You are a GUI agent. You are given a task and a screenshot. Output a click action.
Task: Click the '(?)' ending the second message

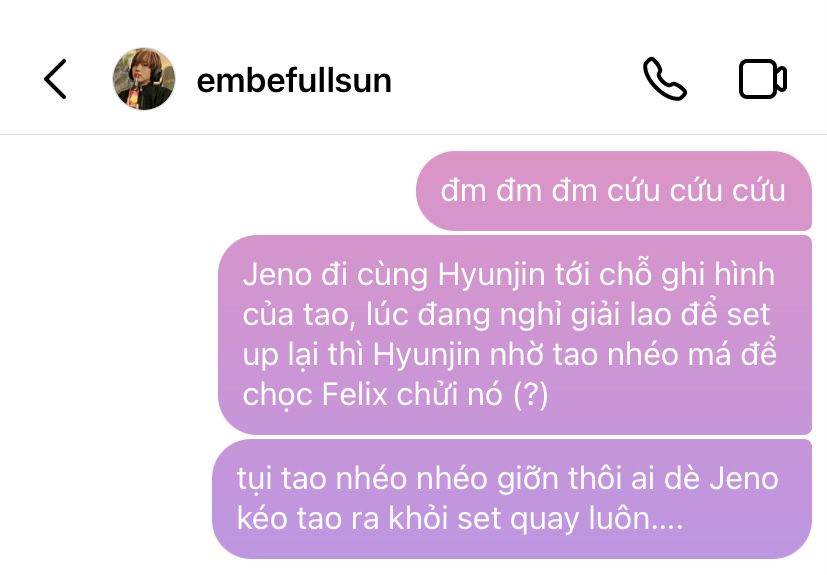tap(531, 395)
